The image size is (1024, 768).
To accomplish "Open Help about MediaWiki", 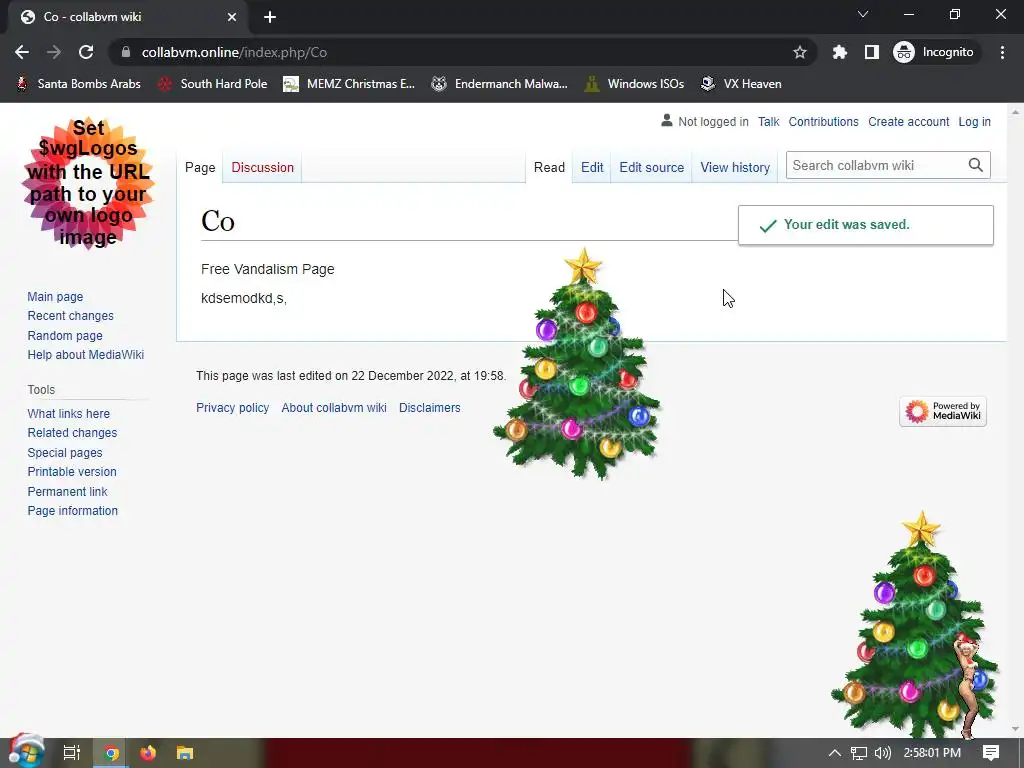I will 86,355.
